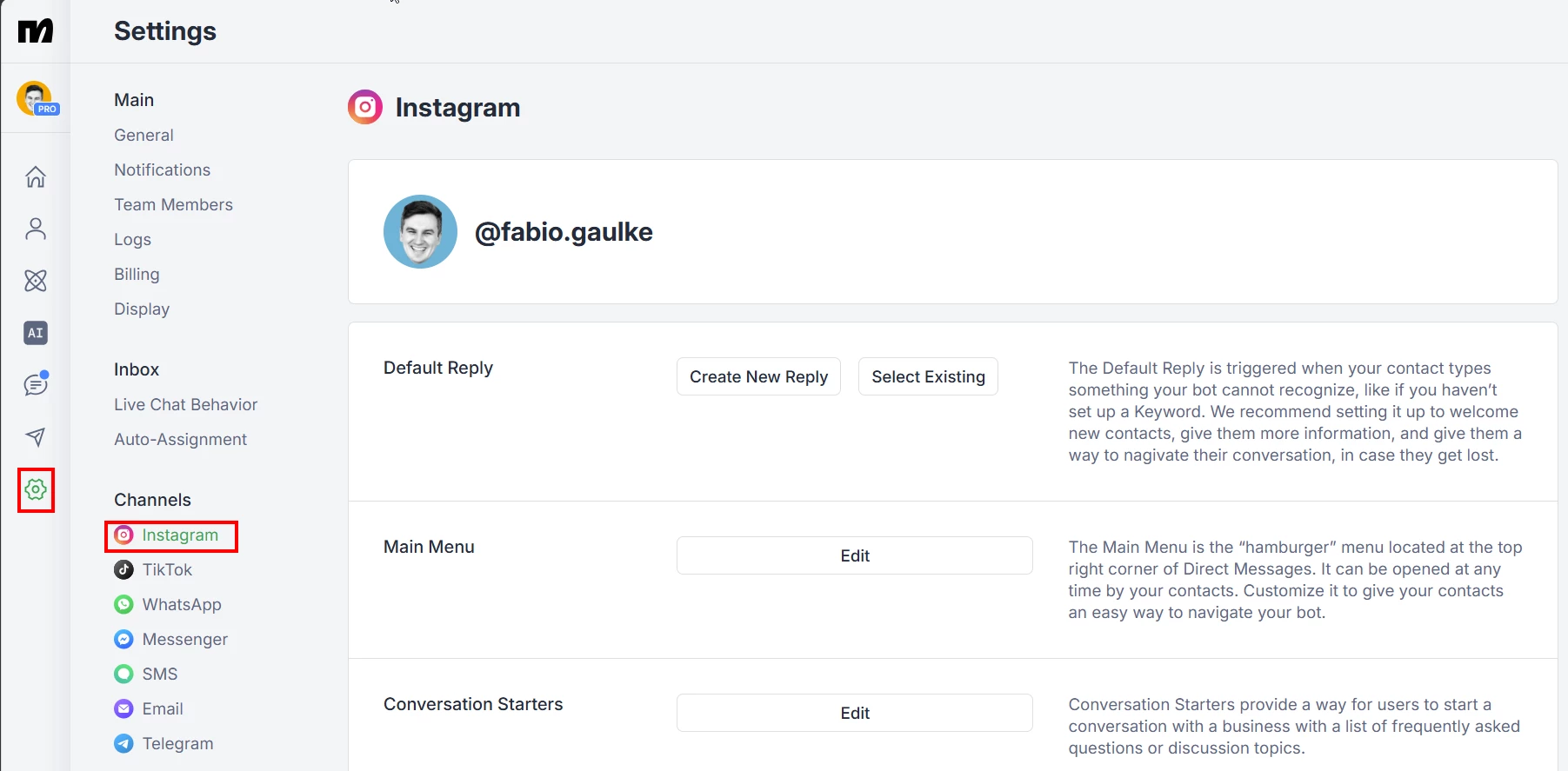Edit the Conversation Starters
1568x771 pixels.
tap(854, 713)
